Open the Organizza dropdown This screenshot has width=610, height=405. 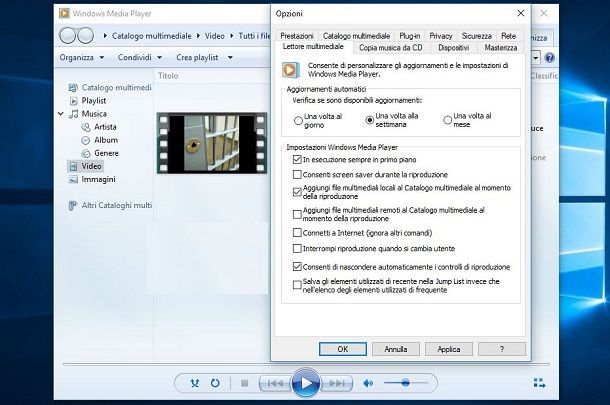tap(82, 58)
